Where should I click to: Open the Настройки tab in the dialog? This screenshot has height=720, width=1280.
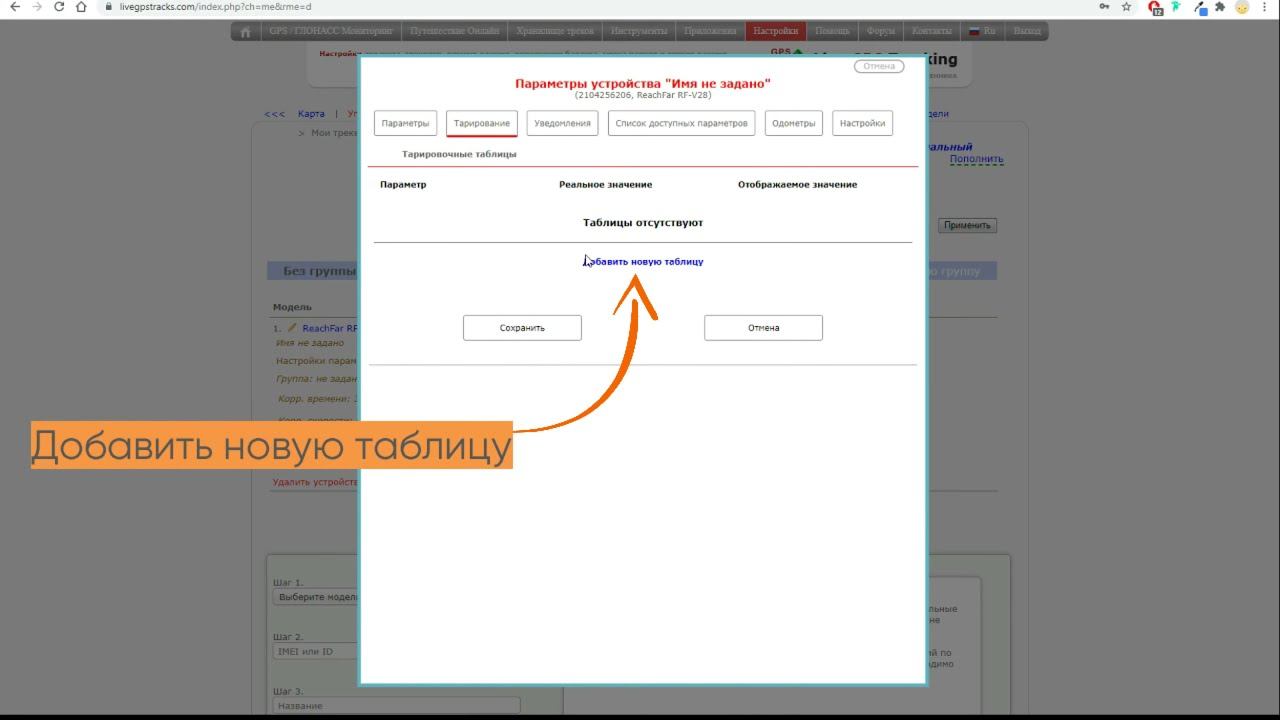[x=862, y=123]
